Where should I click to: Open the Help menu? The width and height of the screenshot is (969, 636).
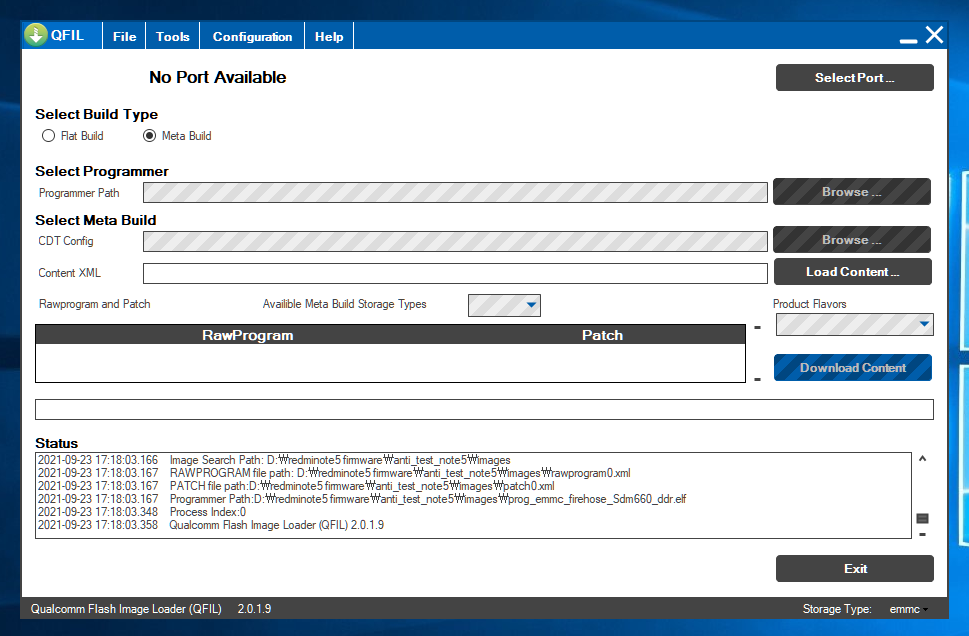pyautogui.click(x=329, y=36)
